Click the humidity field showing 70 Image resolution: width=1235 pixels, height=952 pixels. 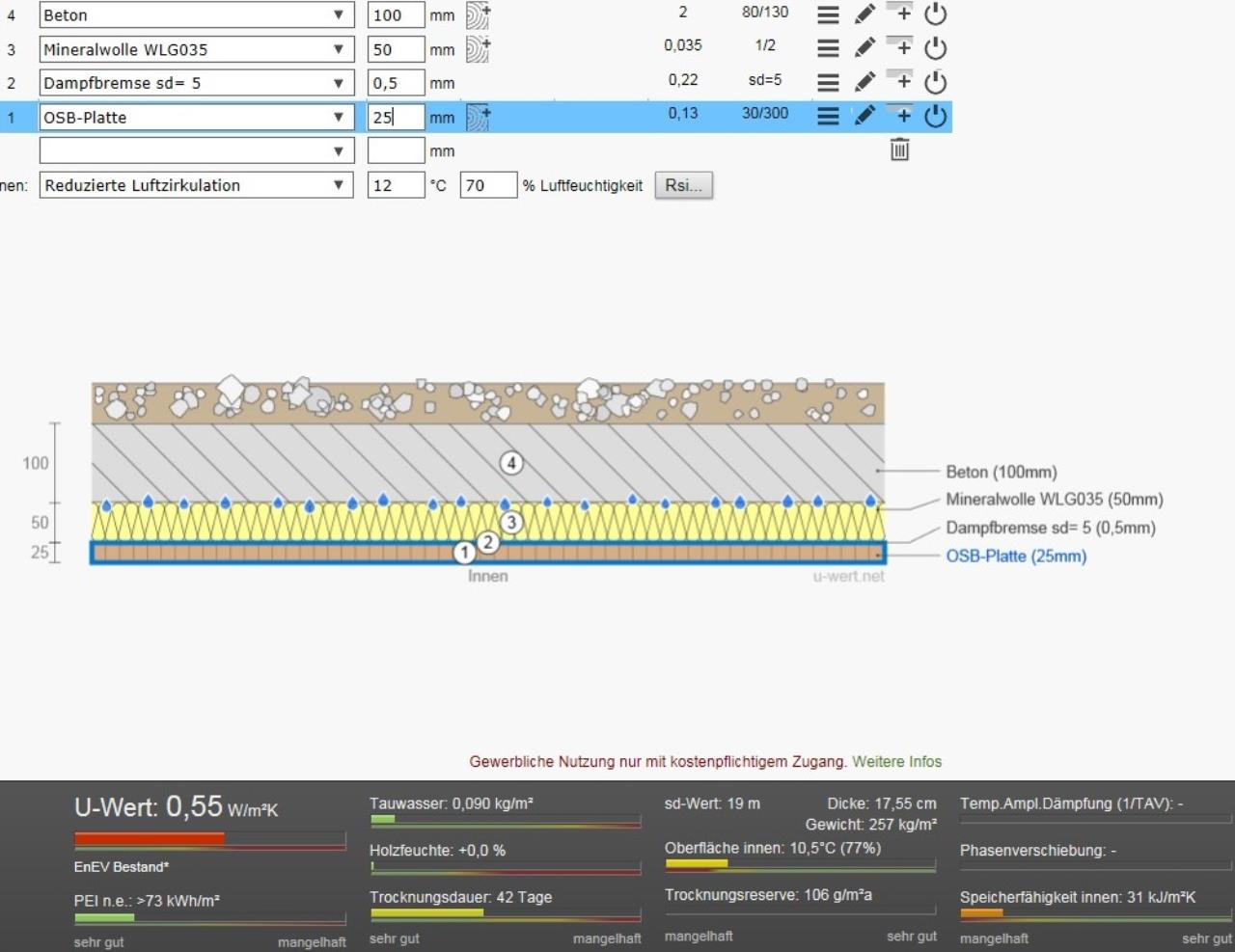coord(488,185)
